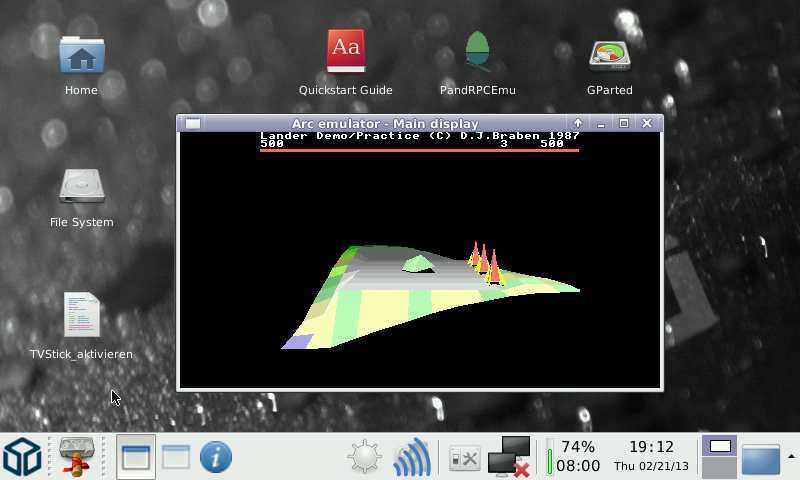Open the TVStick_aktivieren file
Image resolution: width=800 pixels, height=480 pixels.
81,315
